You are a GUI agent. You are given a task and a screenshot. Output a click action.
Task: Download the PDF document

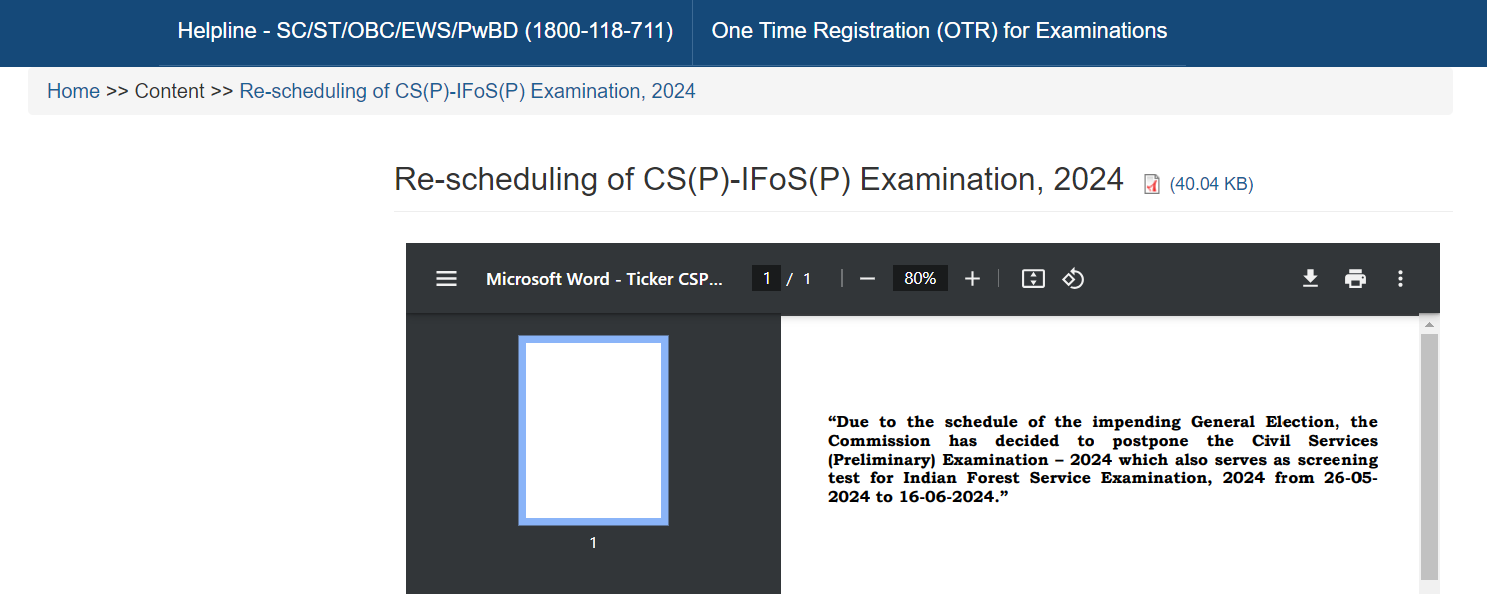tap(1310, 279)
